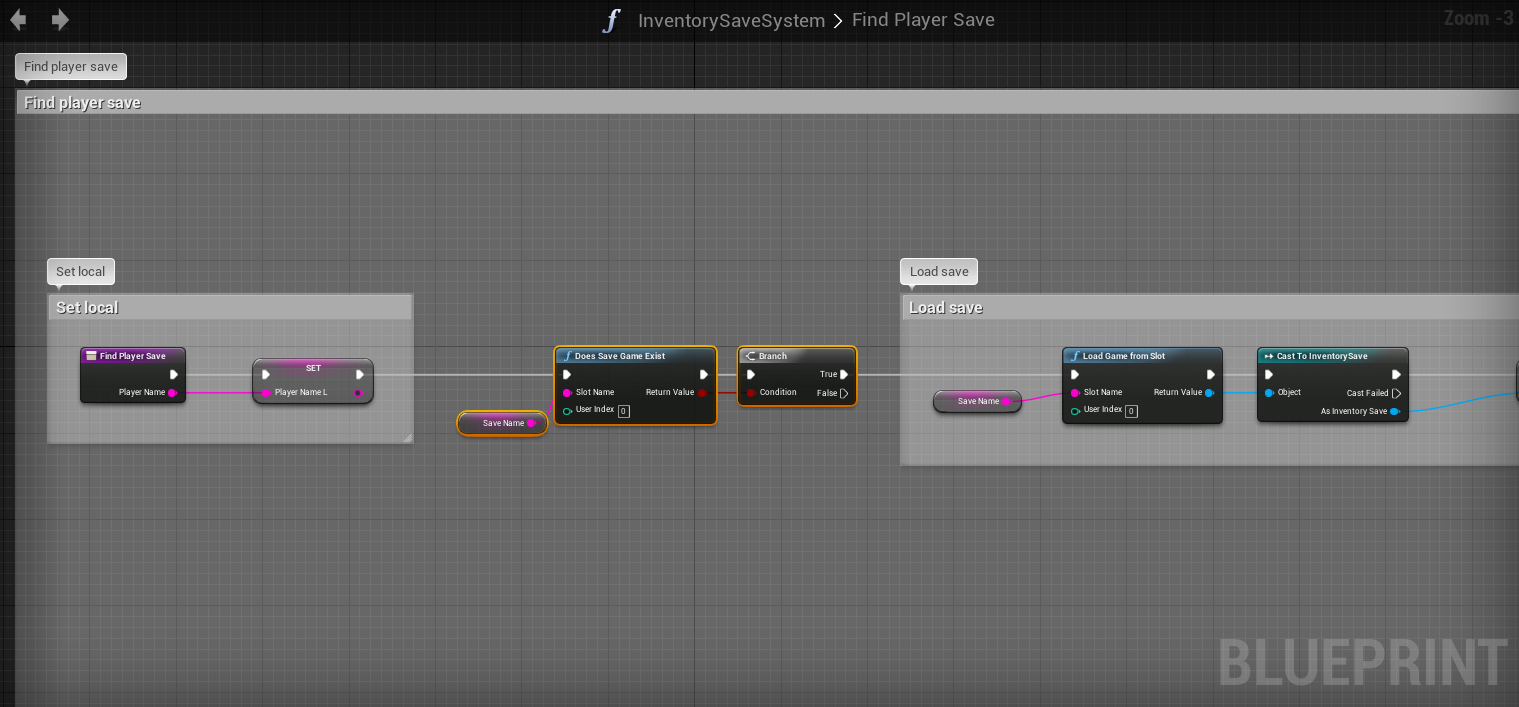Screen dimensions: 1519x707
Task: Go back with the left navigation arrow
Action: point(18,20)
